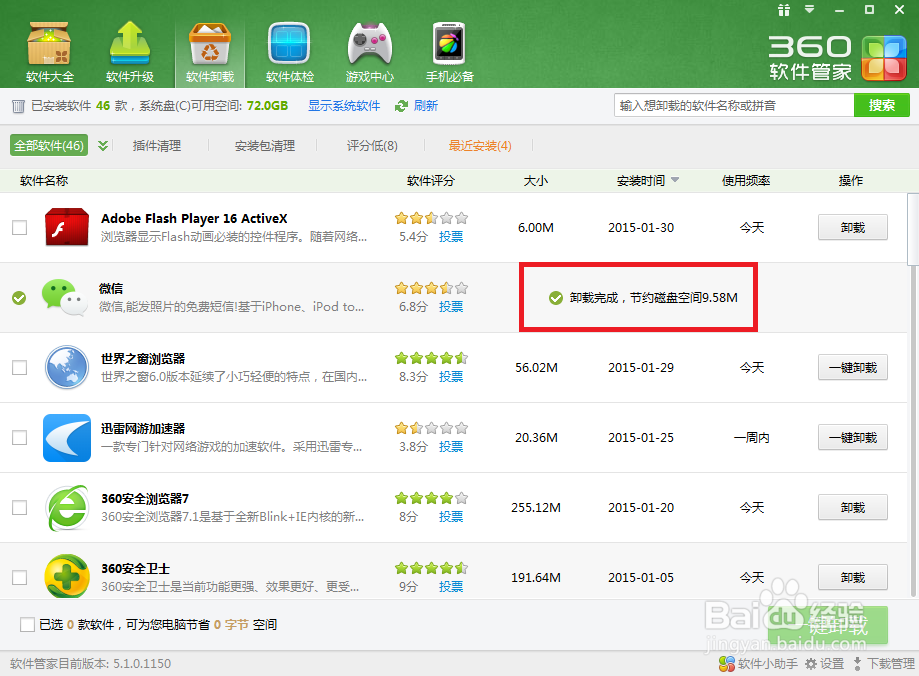Screen dimensions: 919x676
Task: Untick the checked 微信 checkbox
Action: point(19,298)
